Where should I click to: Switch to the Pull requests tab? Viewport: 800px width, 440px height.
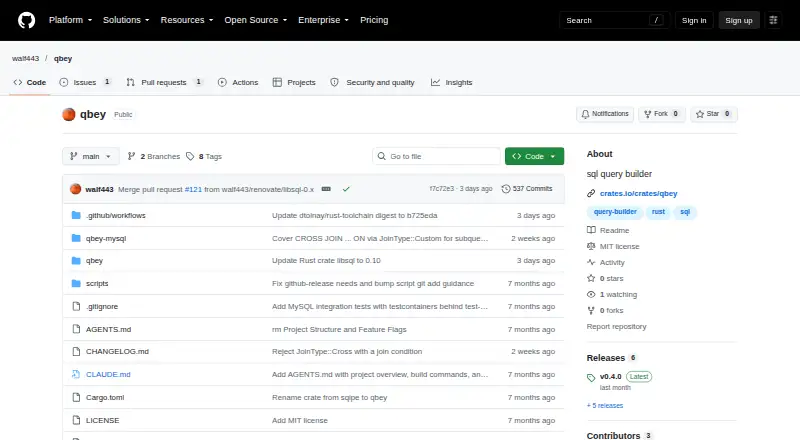point(164,82)
